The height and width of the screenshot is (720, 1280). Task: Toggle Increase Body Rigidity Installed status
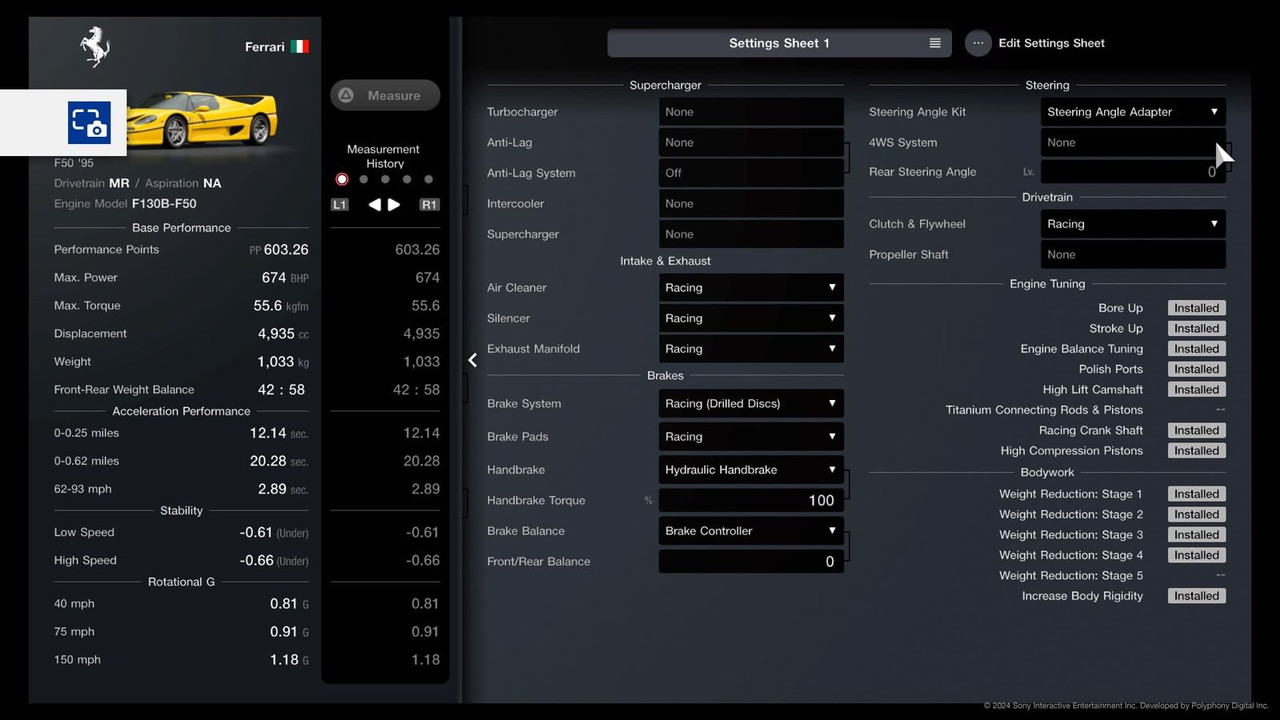coord(1197,596)
